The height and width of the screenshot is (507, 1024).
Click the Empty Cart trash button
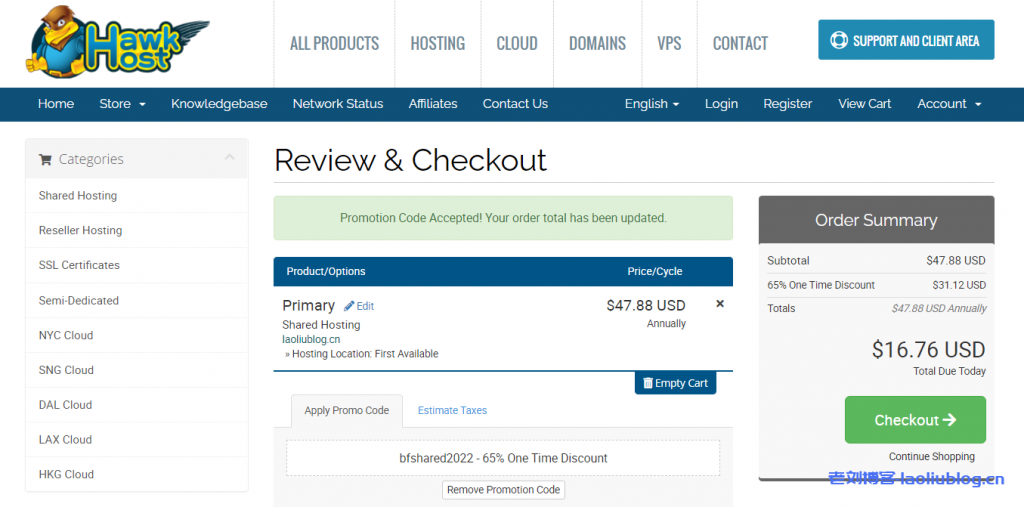675,383
